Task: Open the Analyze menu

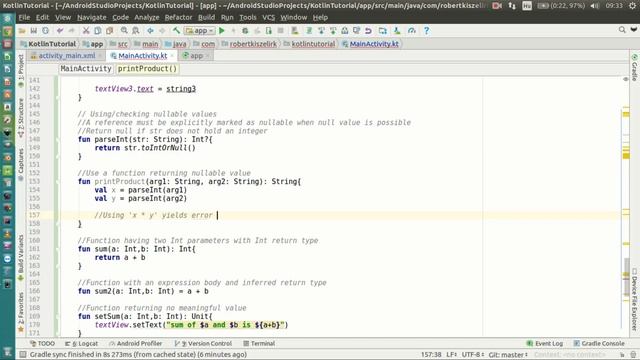Action: tap(147, 18)
